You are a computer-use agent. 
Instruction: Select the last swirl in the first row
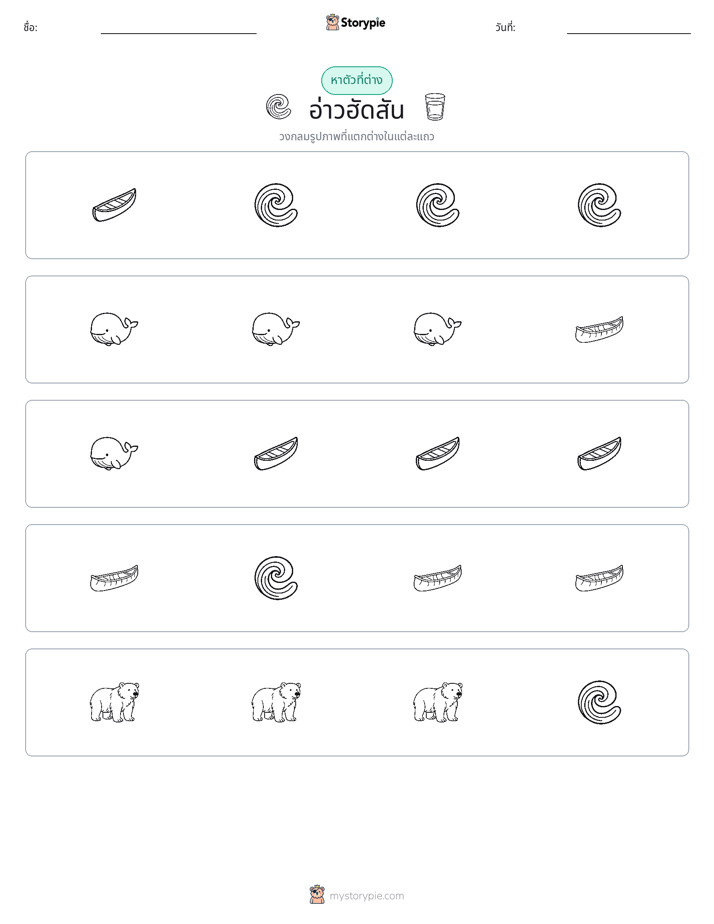pos(599,205)
